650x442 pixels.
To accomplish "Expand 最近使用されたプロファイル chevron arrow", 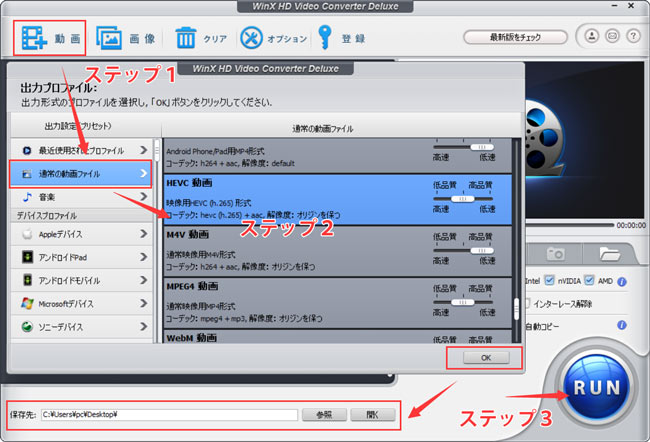I will 143,150.
